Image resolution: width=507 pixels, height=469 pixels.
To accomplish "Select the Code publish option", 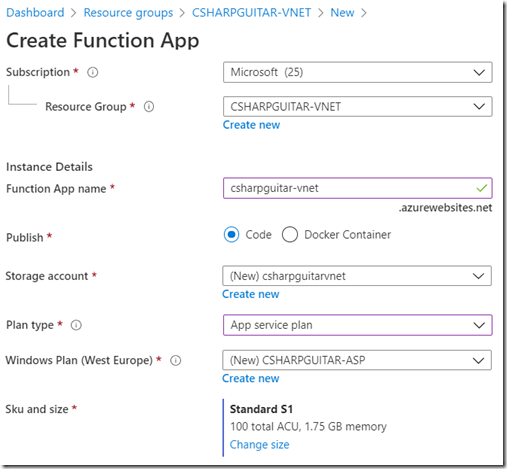I will click(x=231, y=234).
